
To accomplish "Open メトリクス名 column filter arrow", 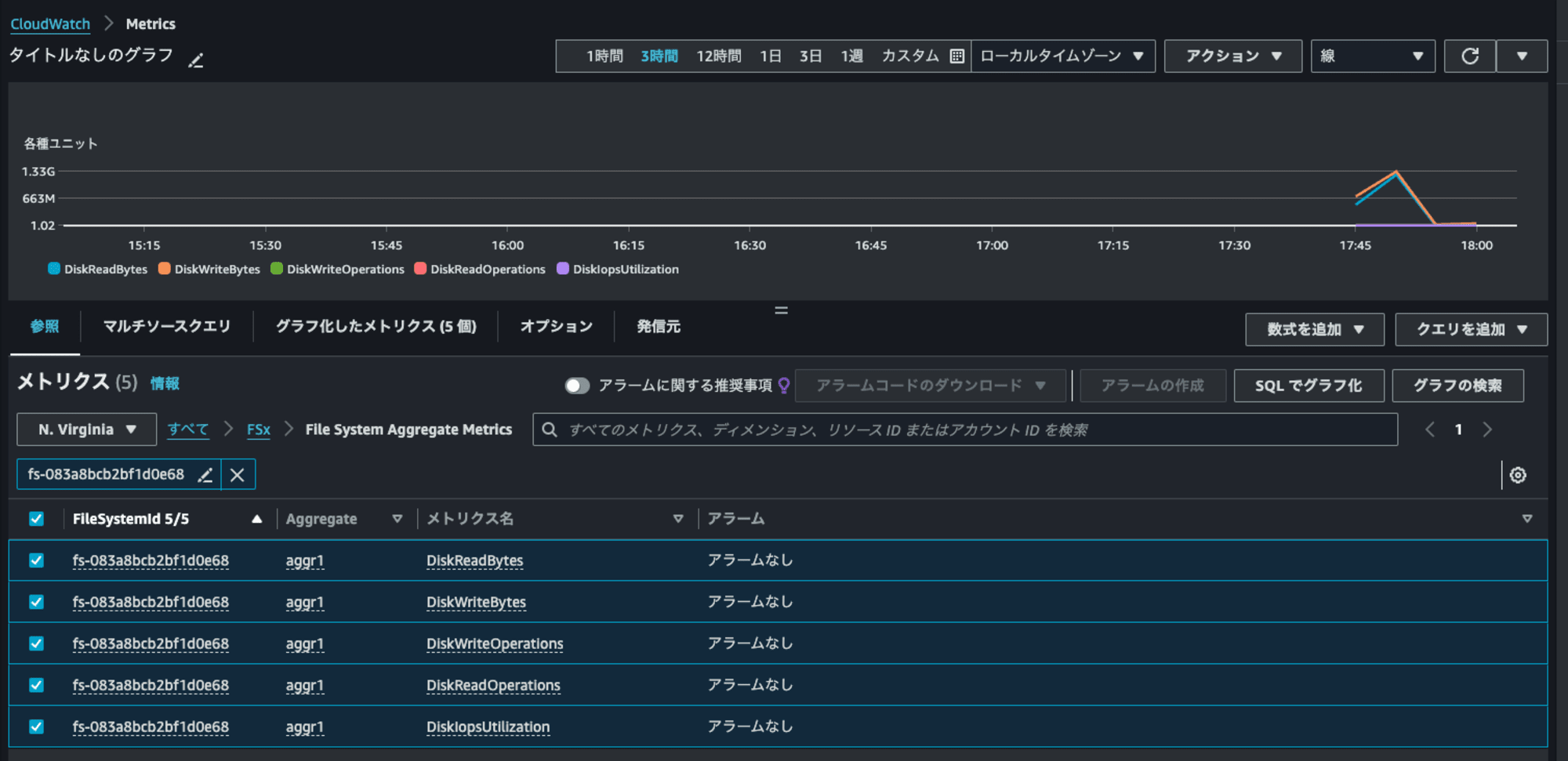I will click(x=678, y=519).
